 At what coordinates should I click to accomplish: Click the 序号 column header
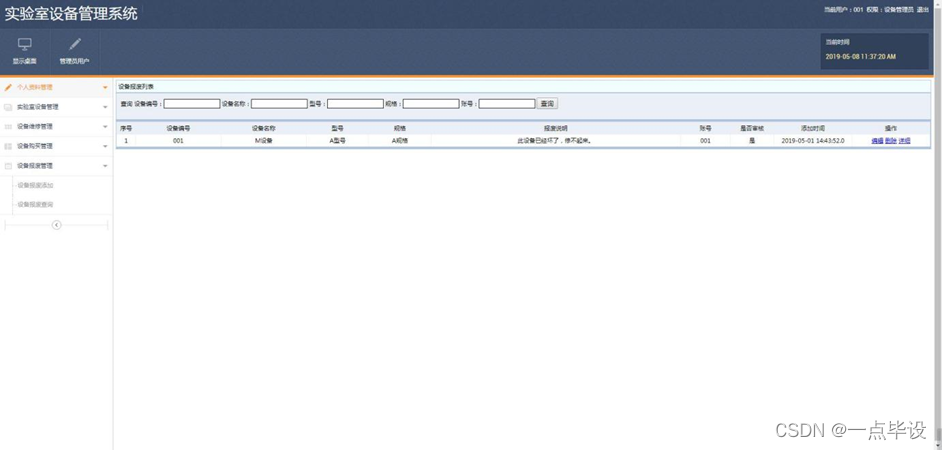tap(126, 129)
